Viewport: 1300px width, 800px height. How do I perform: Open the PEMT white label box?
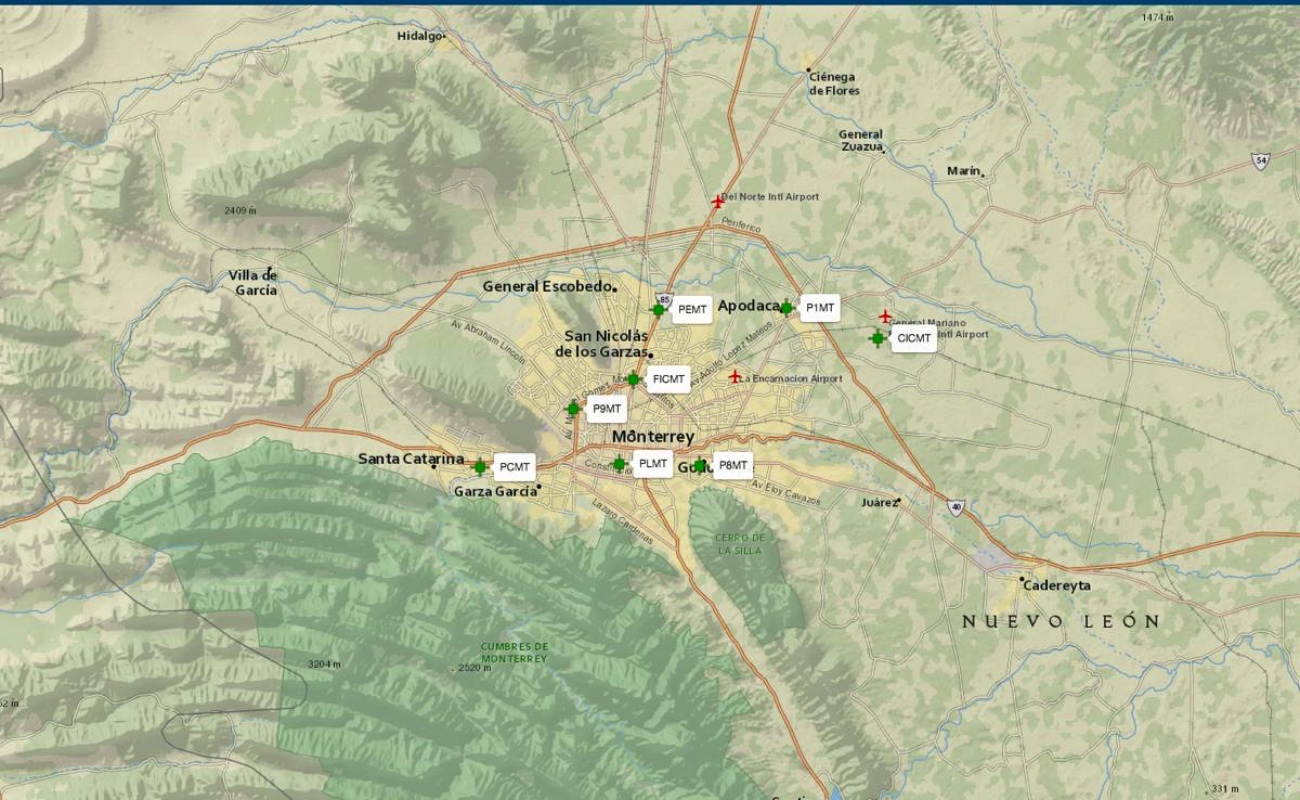692,310
